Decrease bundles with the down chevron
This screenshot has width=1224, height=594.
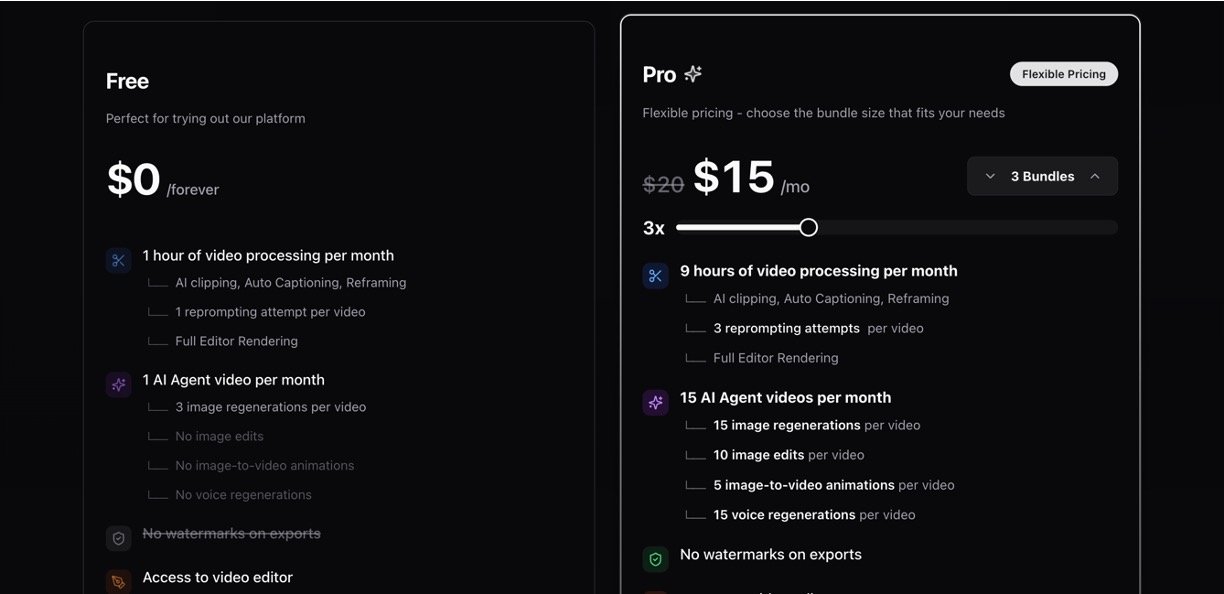coord(990,176)
